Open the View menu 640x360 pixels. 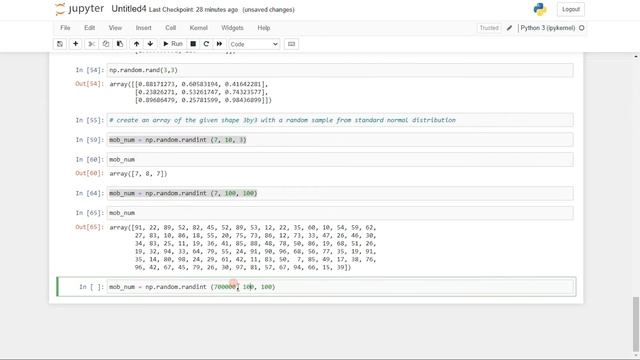[x=115, y=28]
